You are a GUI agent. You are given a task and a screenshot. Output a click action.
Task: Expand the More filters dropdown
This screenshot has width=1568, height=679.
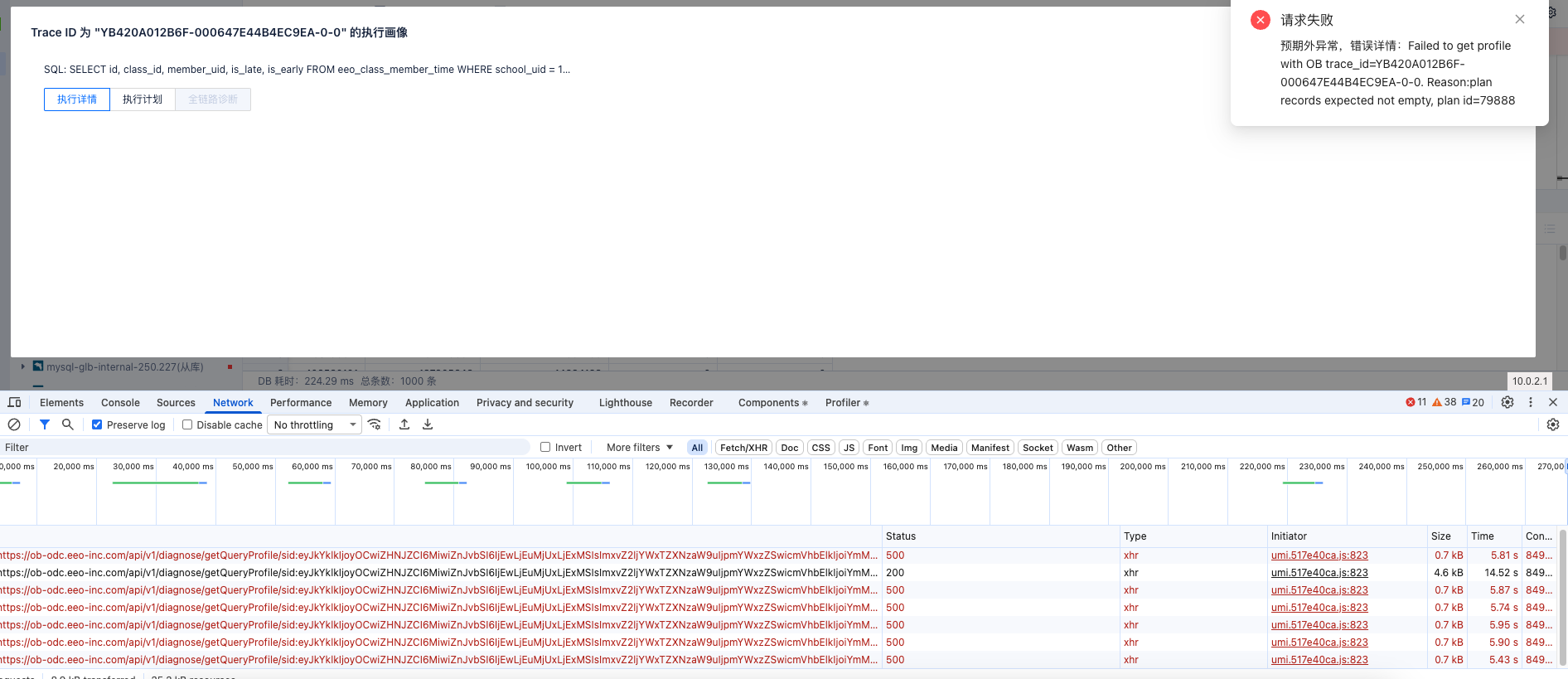pyautogui.click(x=639, y=447)
